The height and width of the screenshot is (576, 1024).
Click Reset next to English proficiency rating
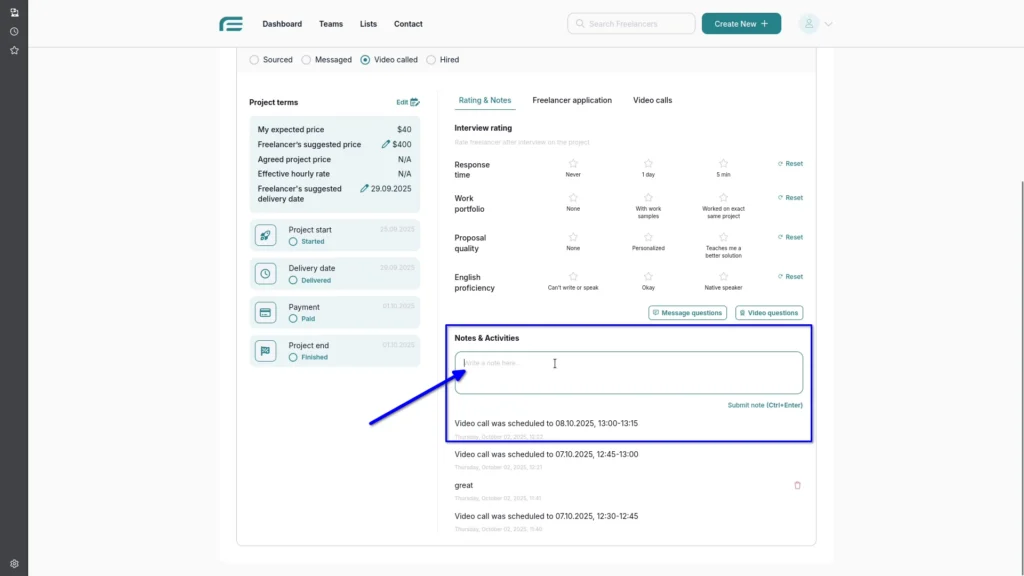pos(790,276)
